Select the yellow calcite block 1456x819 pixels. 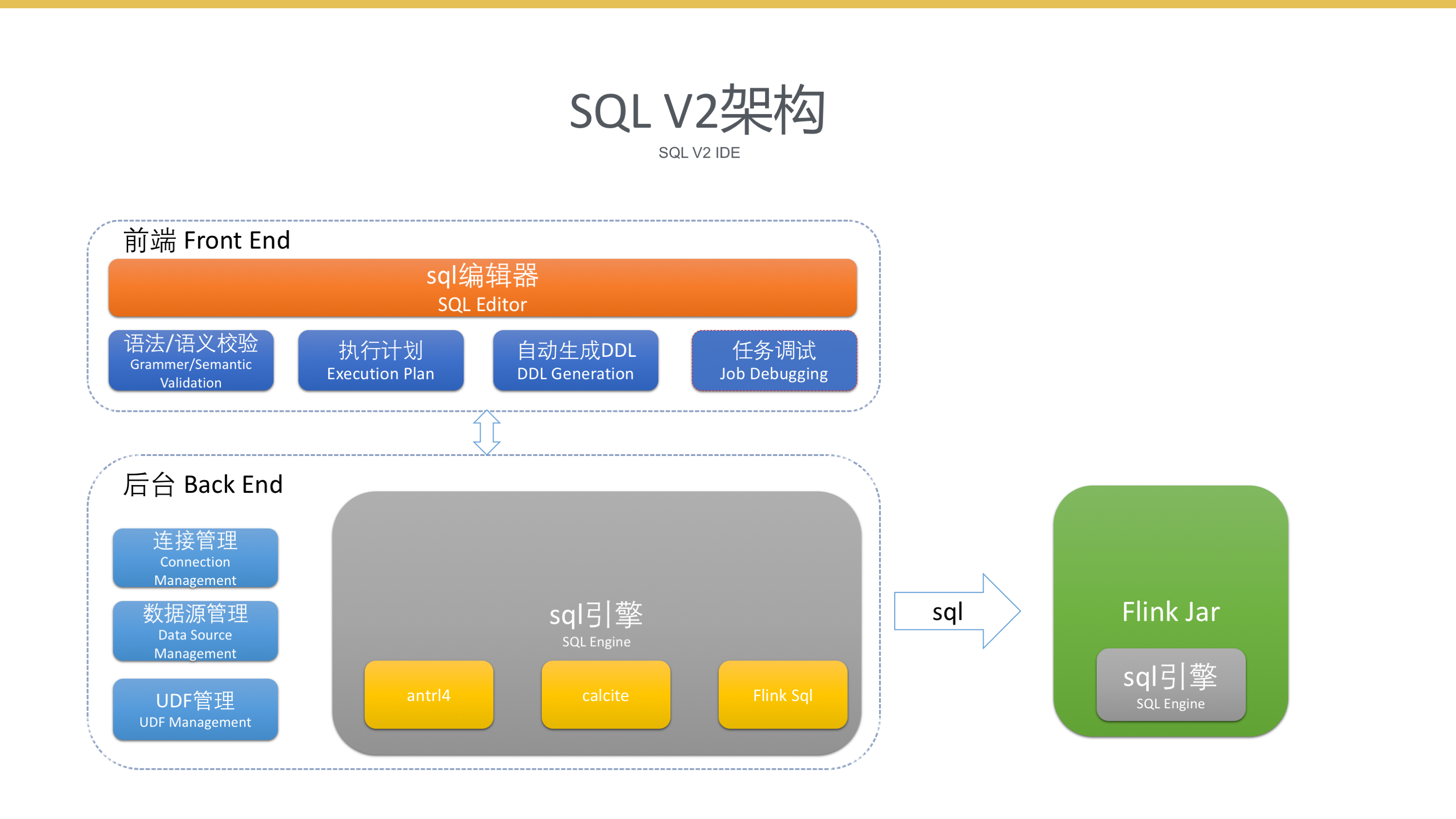(x=606, y=695)
